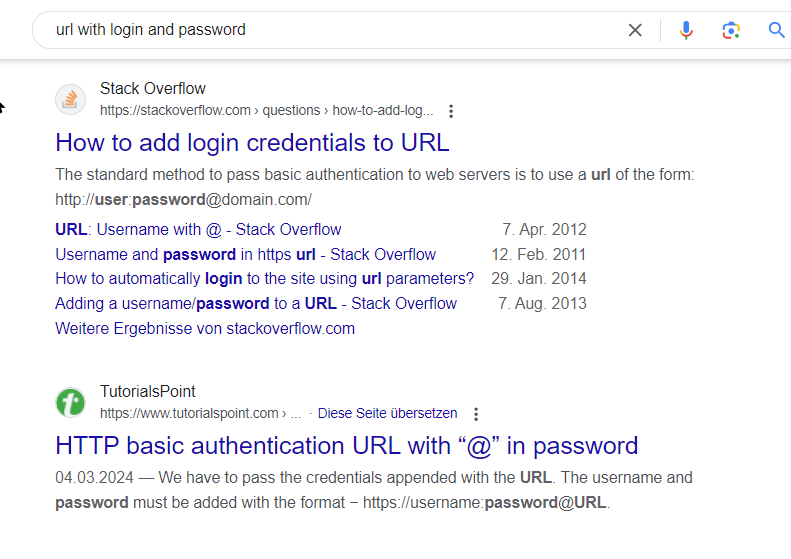Click "Weitere Ergebnisse von stackoverflow.com"
This screenshot has width=791, height=559.
click(x=204, y=328)
